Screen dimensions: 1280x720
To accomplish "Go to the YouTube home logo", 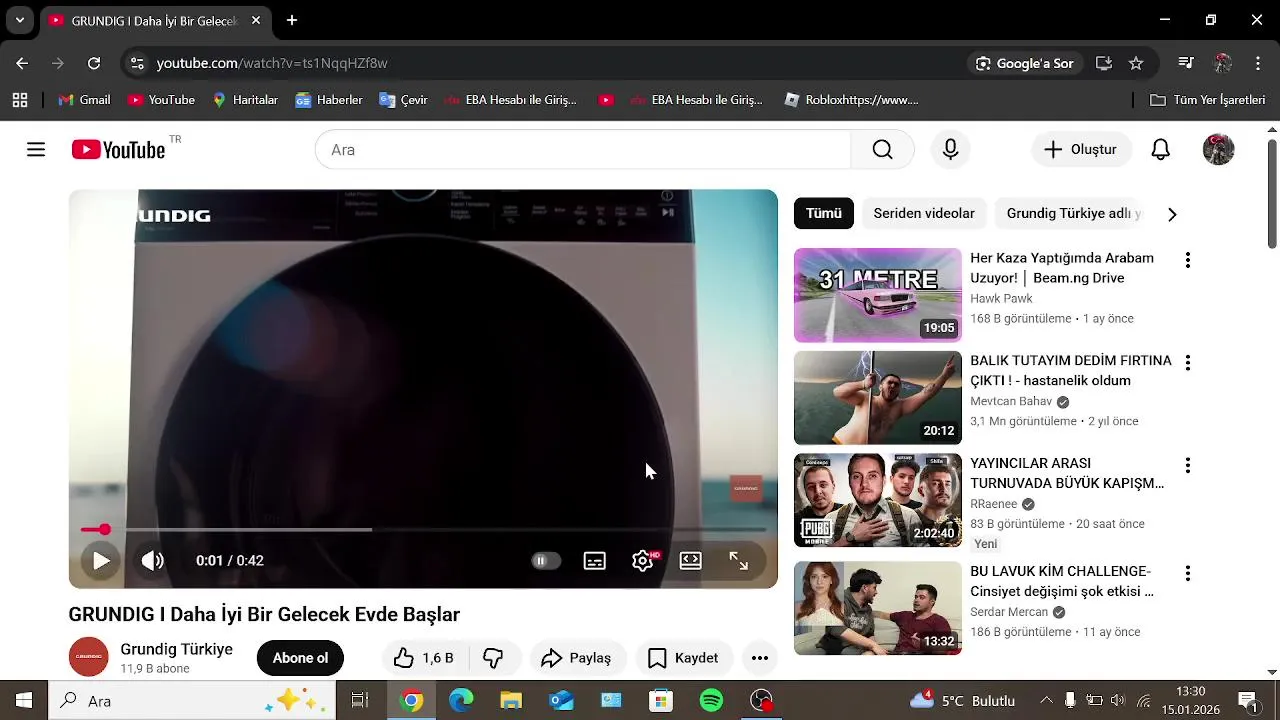I will (x=118, y=150).
